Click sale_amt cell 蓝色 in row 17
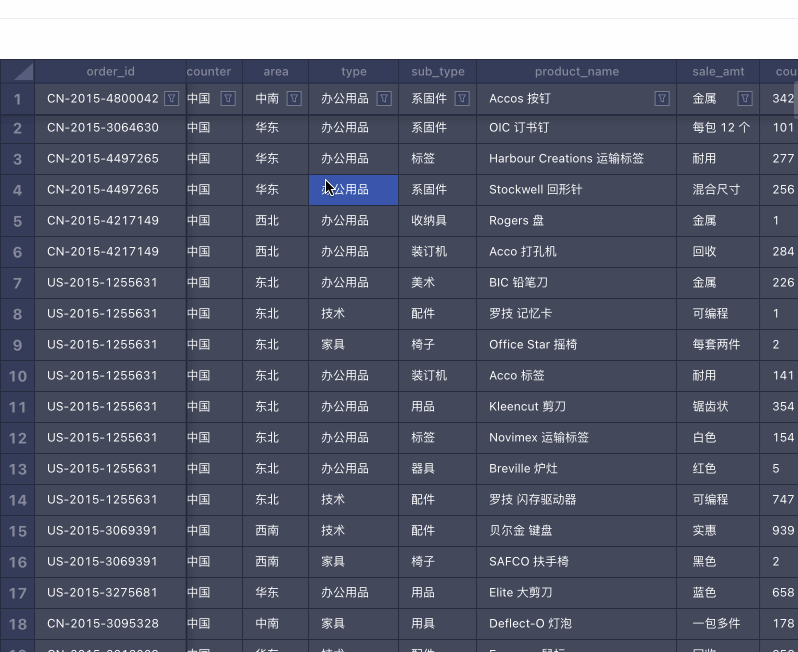Image resolution: width=798 pixels, height=652 pixels. click(x=718, y=593)
